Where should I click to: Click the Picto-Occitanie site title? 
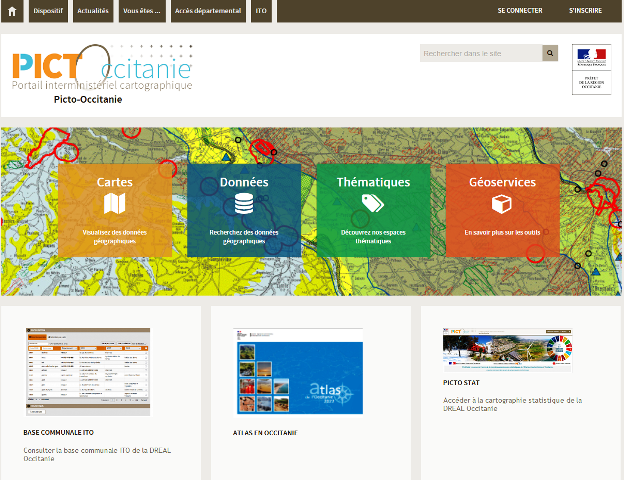click(88, 100)
